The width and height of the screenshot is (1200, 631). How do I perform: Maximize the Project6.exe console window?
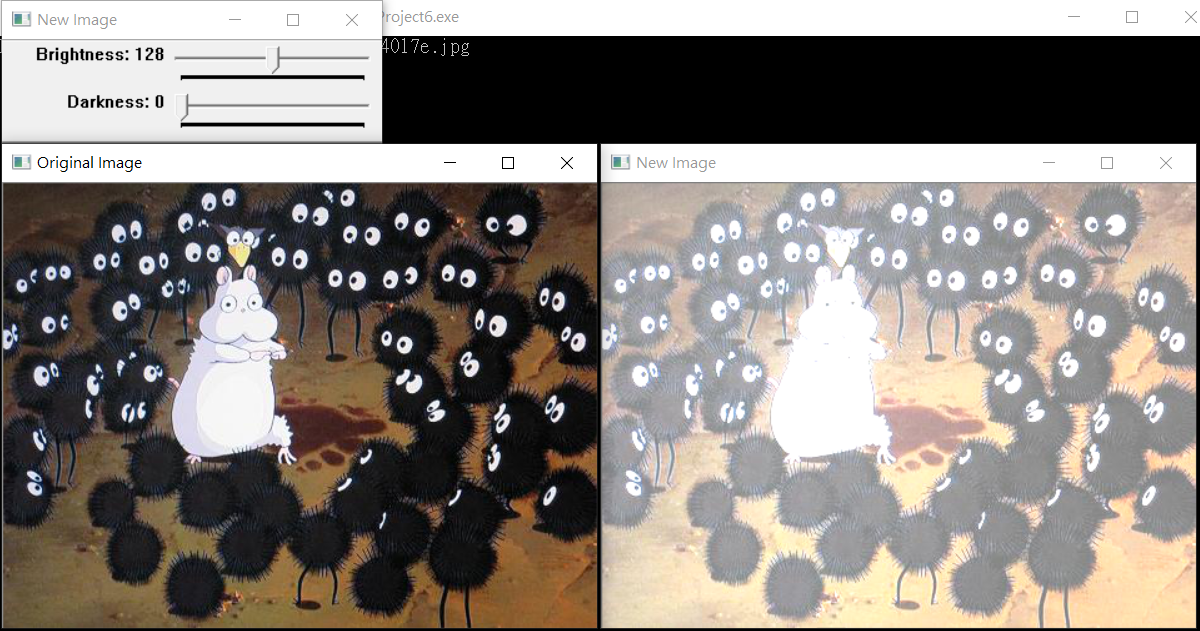[1132, 17]
